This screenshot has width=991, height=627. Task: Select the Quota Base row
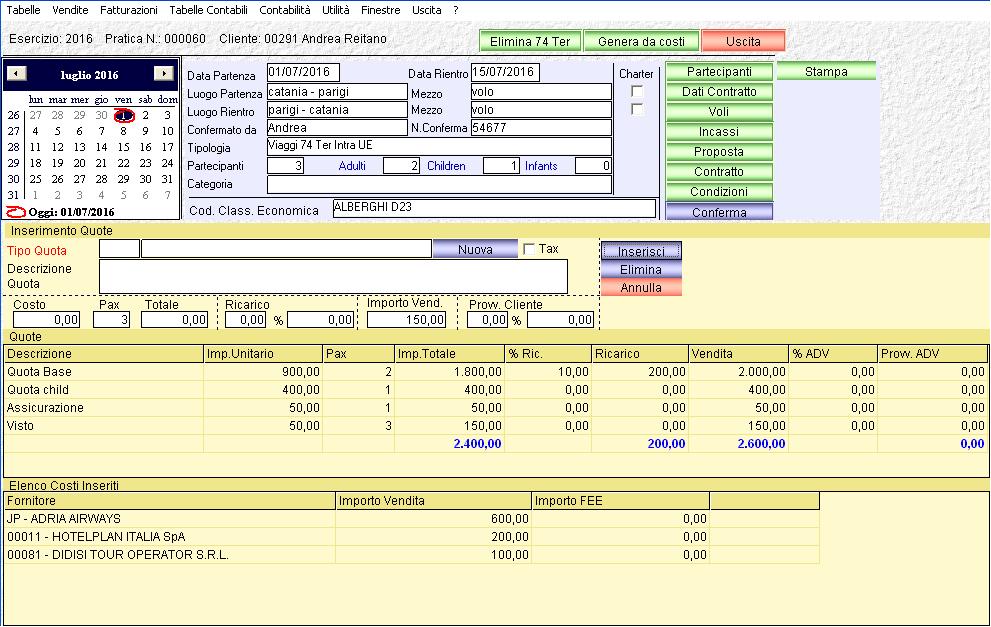point(104,372)
